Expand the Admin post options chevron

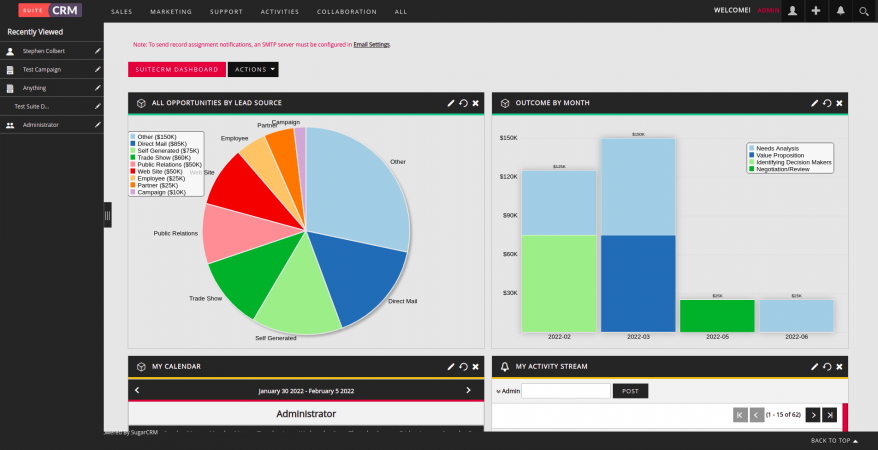(498, 391)
